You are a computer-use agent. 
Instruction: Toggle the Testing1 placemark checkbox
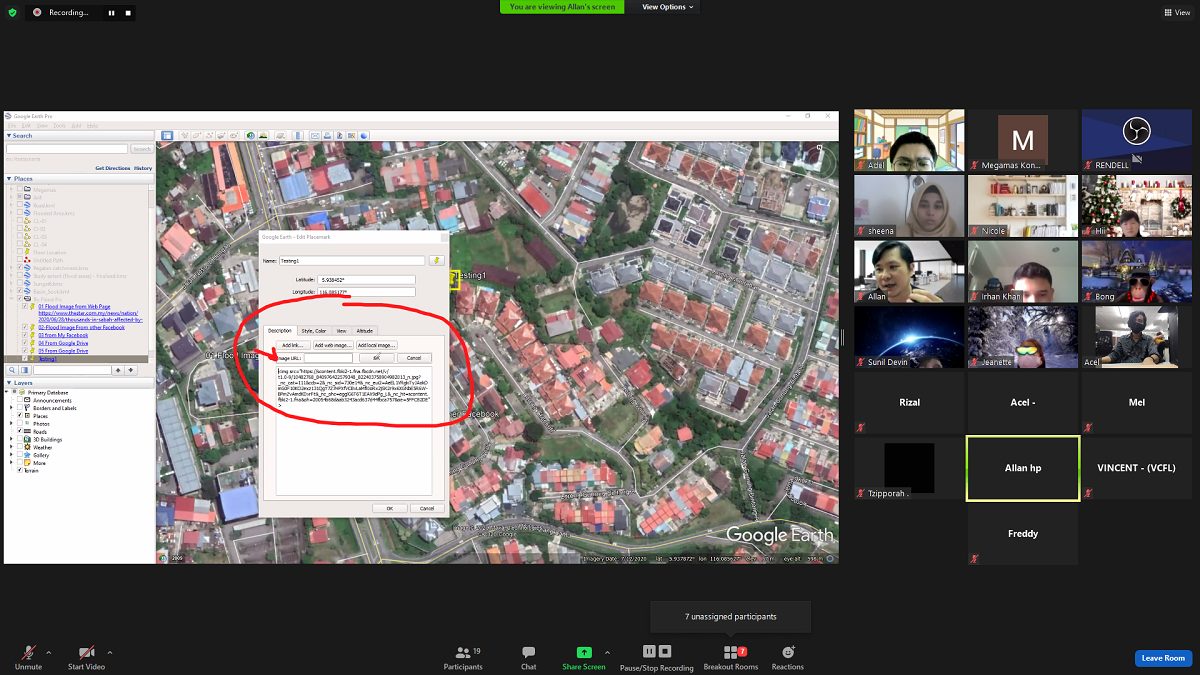[x=27, y=359]
